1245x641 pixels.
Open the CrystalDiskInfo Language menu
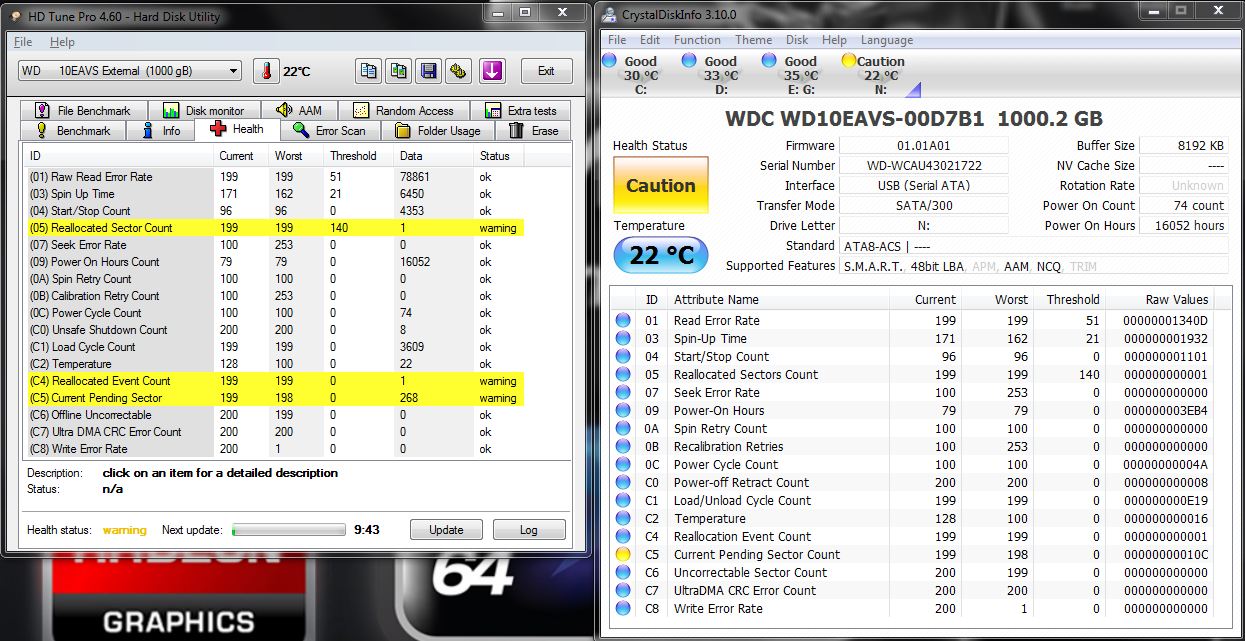(886, 40)
